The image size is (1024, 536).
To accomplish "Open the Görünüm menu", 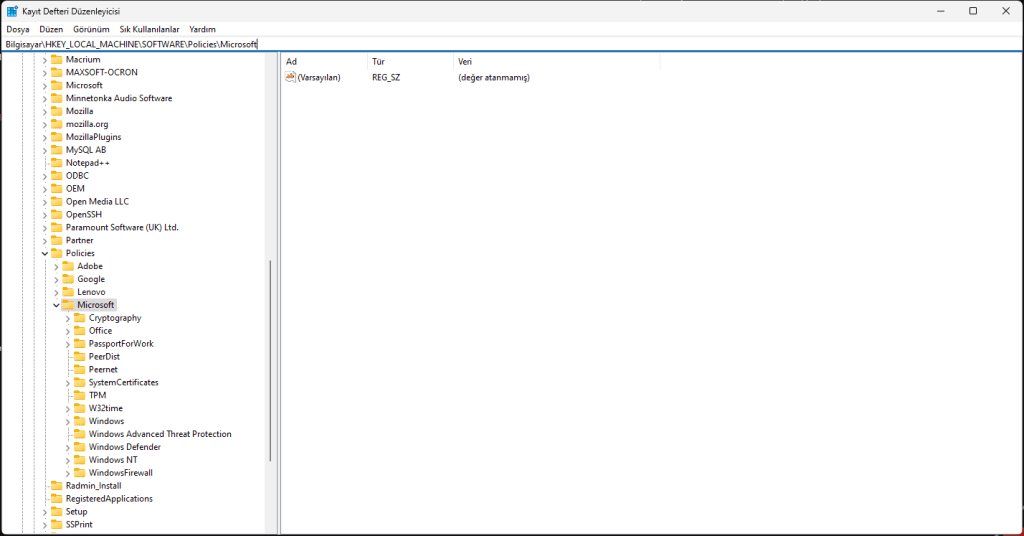I will coord(91,30).
